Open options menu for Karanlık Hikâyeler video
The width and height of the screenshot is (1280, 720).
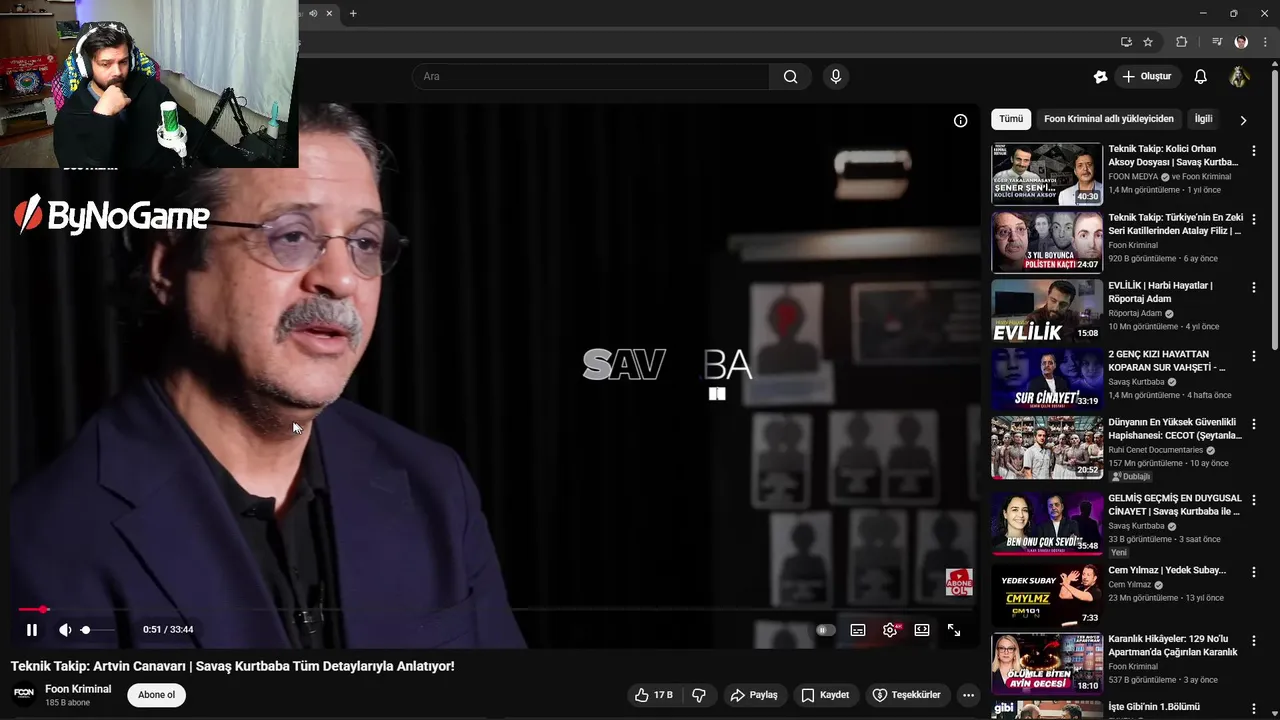click(1254, 641)
